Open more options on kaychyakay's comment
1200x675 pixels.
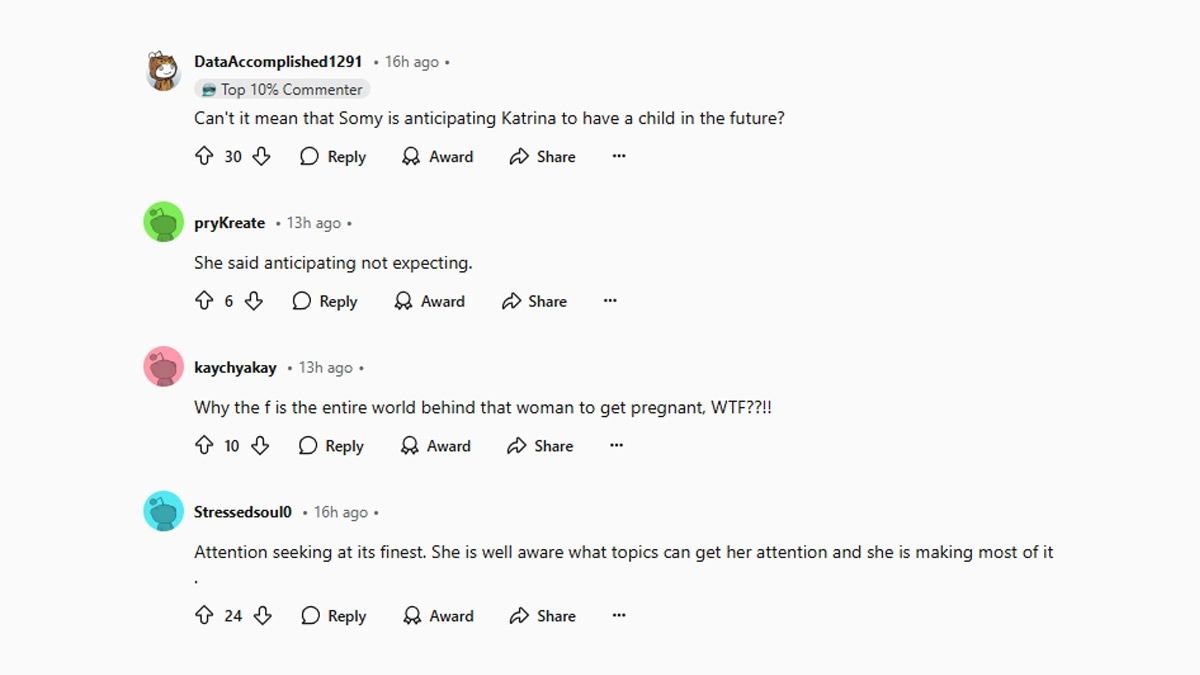tap(616, 446)
